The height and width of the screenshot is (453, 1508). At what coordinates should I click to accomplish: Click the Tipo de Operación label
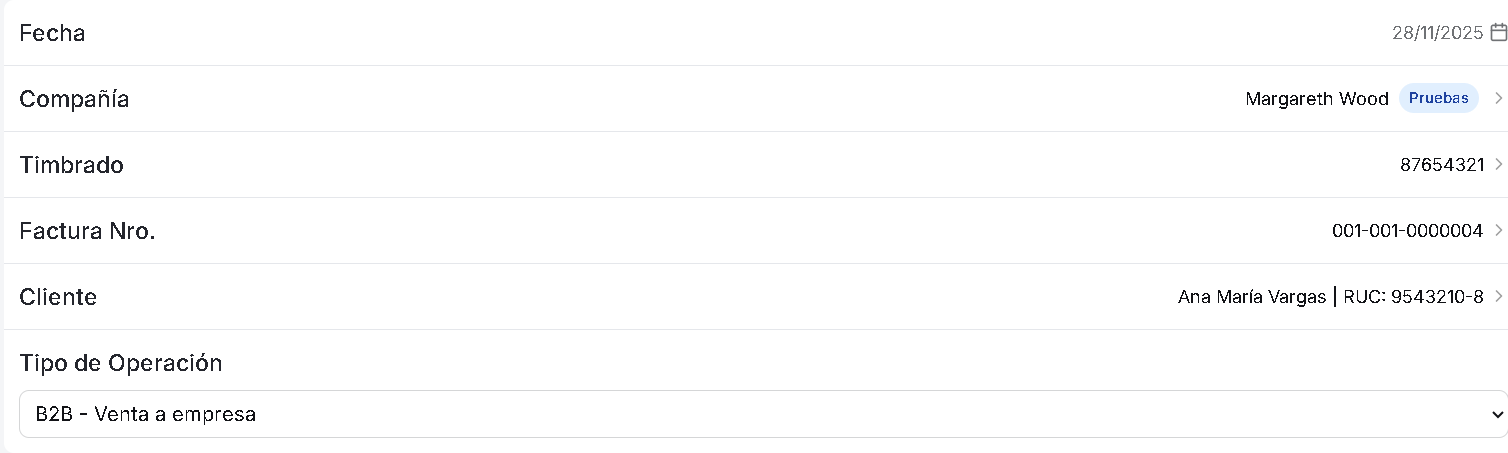coord(120,363)
